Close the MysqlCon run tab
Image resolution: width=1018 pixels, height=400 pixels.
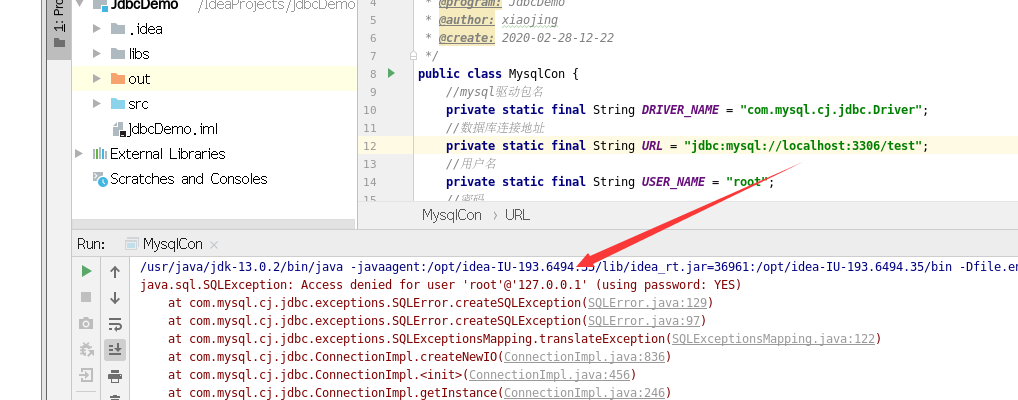click(214, 245)
